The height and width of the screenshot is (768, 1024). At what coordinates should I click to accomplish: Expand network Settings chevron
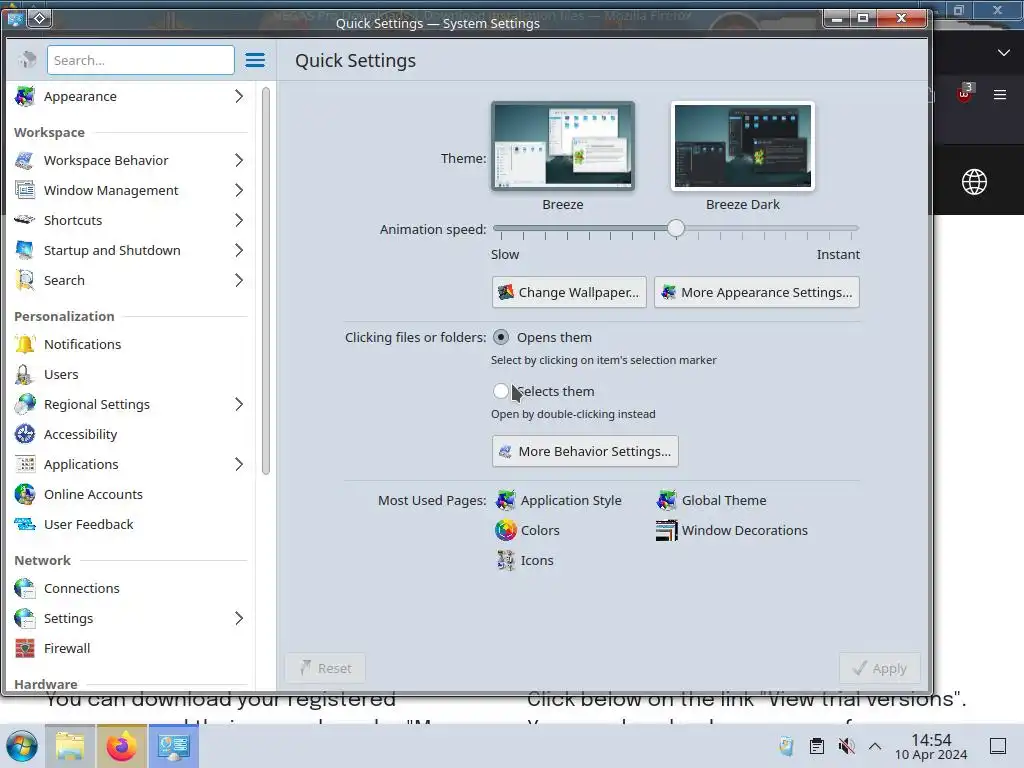[239, 618]
